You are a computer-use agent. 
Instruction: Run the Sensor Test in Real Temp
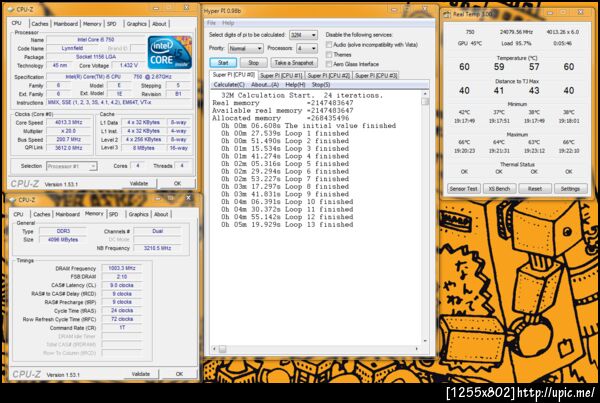[x=463, y=189]
